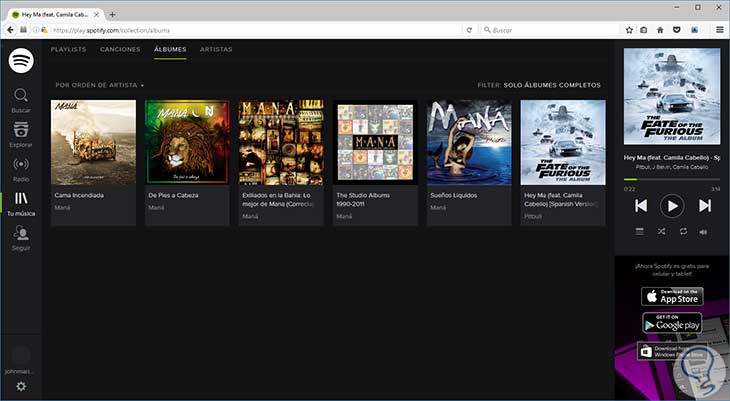Viewport: 730px width, 401px height.
Task: Open the Sueños Líquidos album cover
Action: click(x=469, y=143)
